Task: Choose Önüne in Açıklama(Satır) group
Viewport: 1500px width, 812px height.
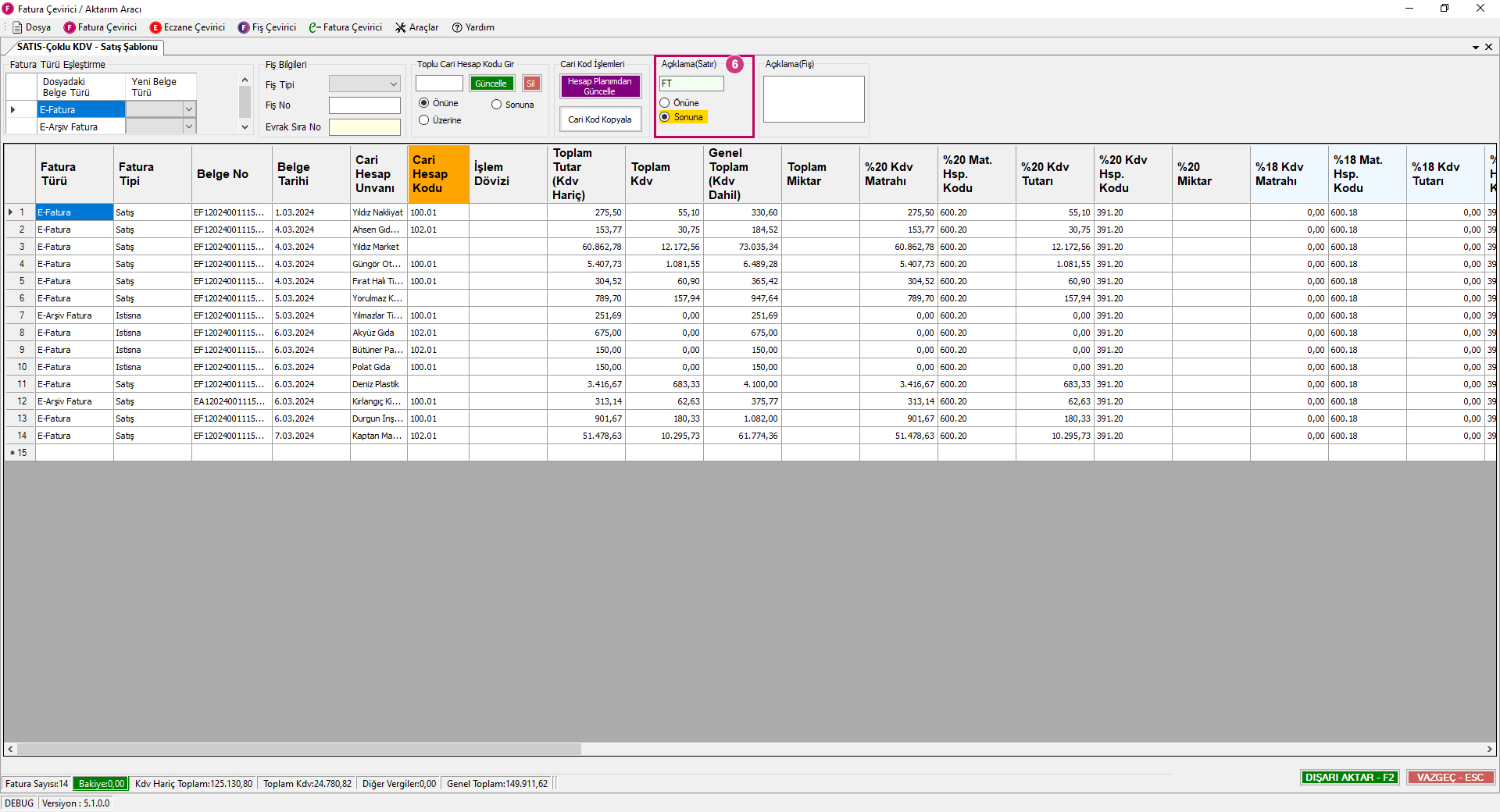Action: tap(665, 103)
